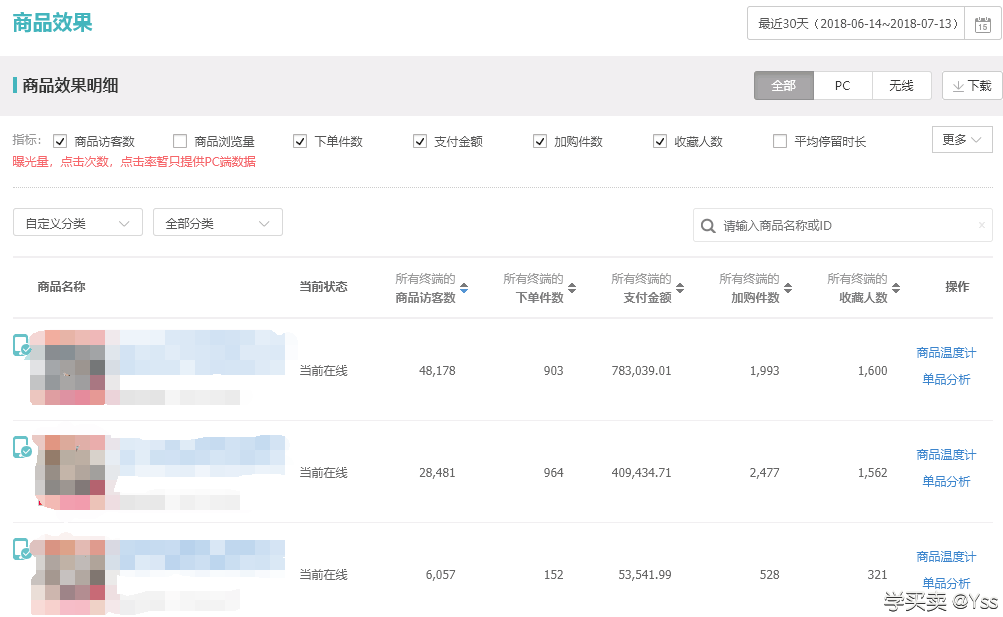Click device icon of the 28,481 visitors row
The image size is (1003, 617).
coord(21,446)
